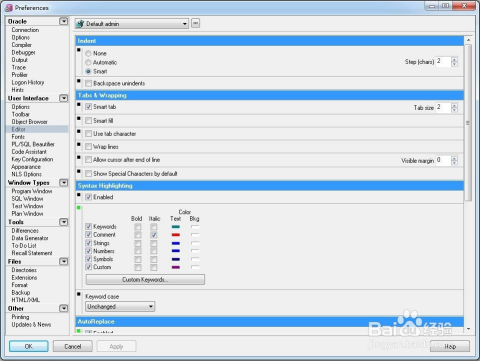
Task: Open the Code Assistant preferences page
Action: coord(29,152)
